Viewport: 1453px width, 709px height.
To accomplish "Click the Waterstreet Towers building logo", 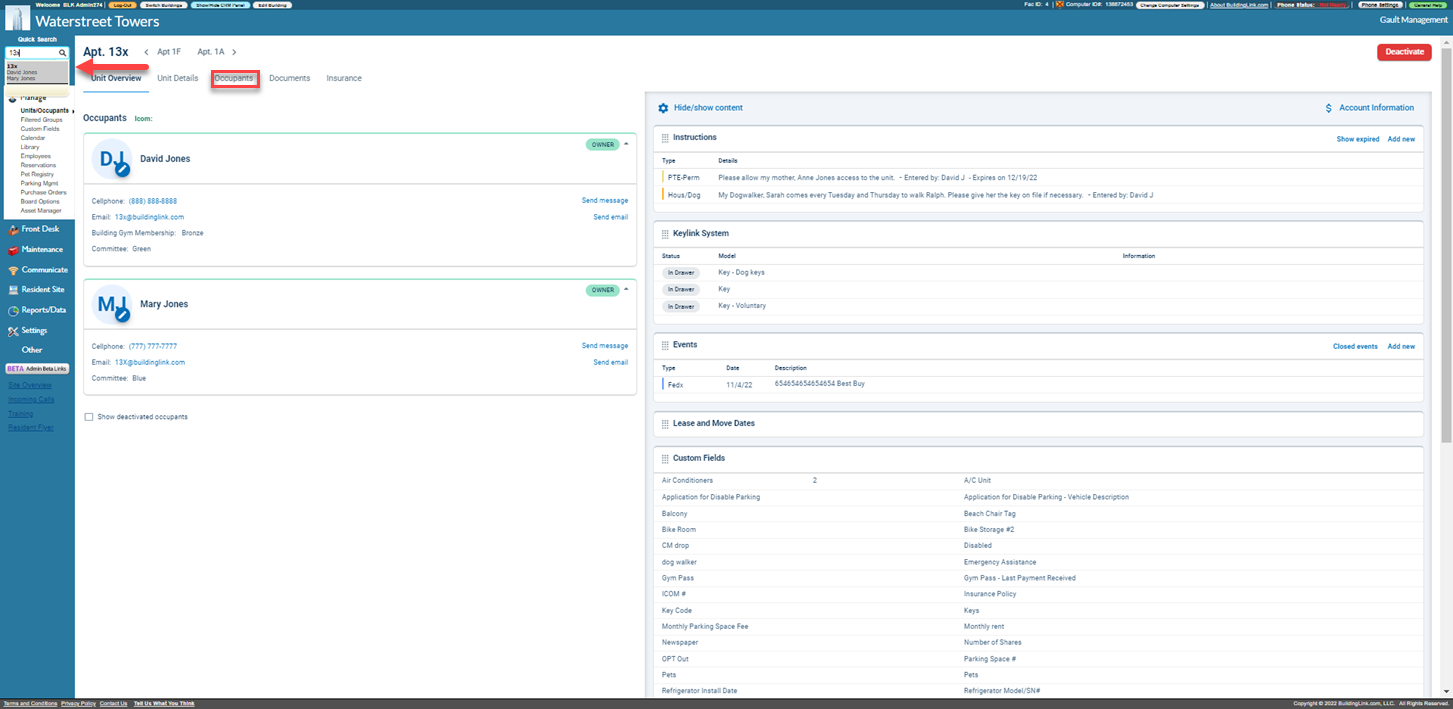I will click(x=17, y=18).
